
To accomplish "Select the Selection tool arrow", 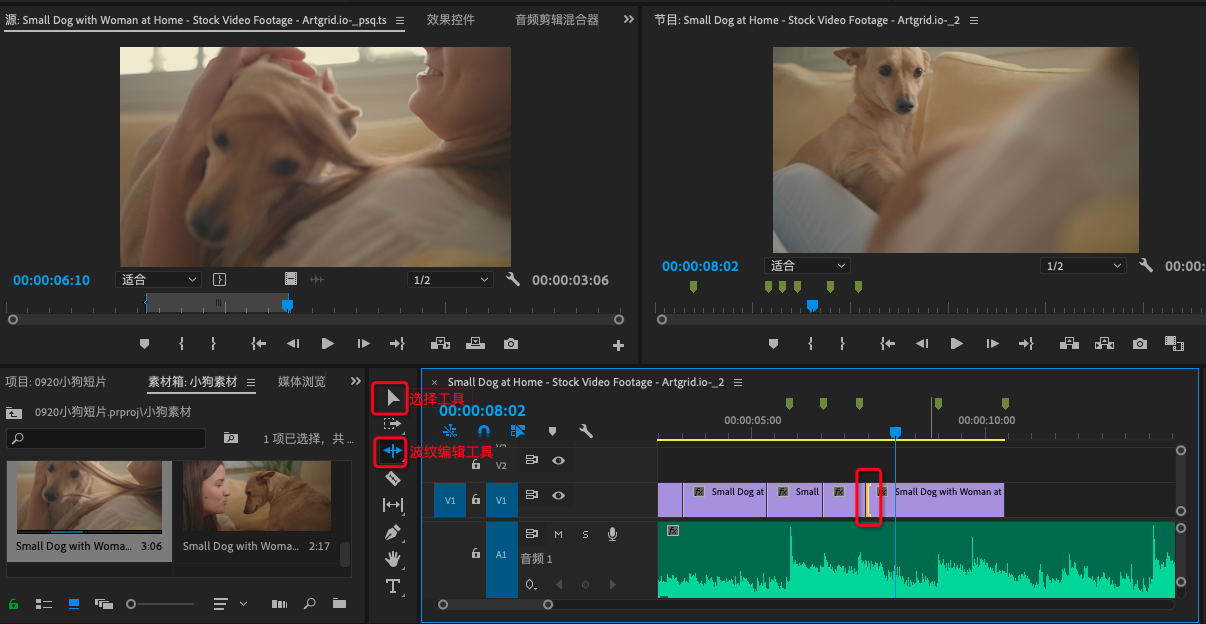I will pos(392,398).
